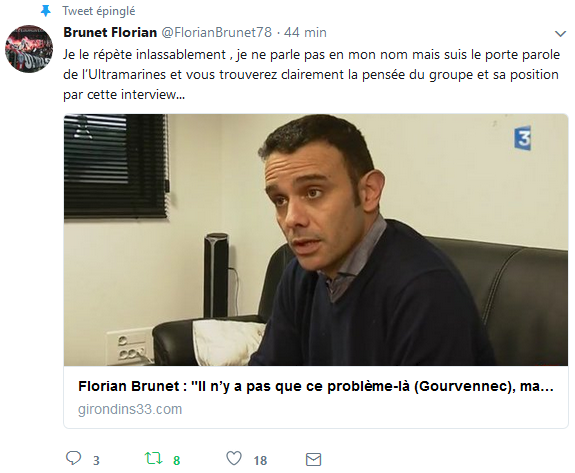Open the "Brunet Florian" display name
The width and height of the screenshot is (575, 473).
click(110, 32)
